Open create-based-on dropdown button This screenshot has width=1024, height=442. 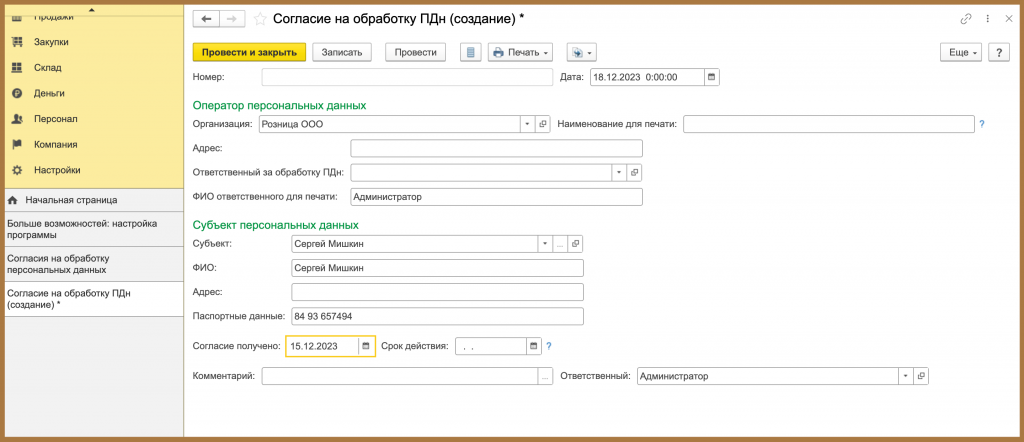581,52
